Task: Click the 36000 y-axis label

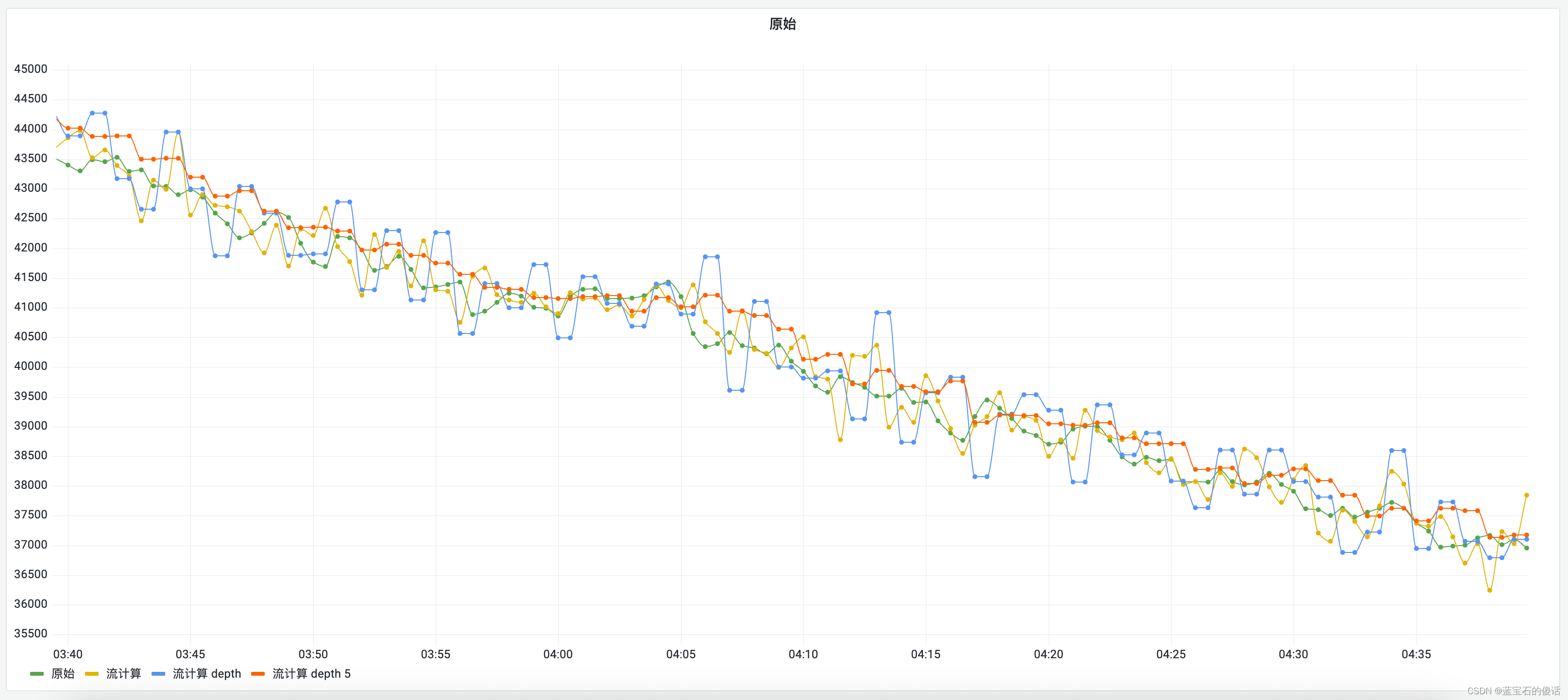Action: point(31,604)
